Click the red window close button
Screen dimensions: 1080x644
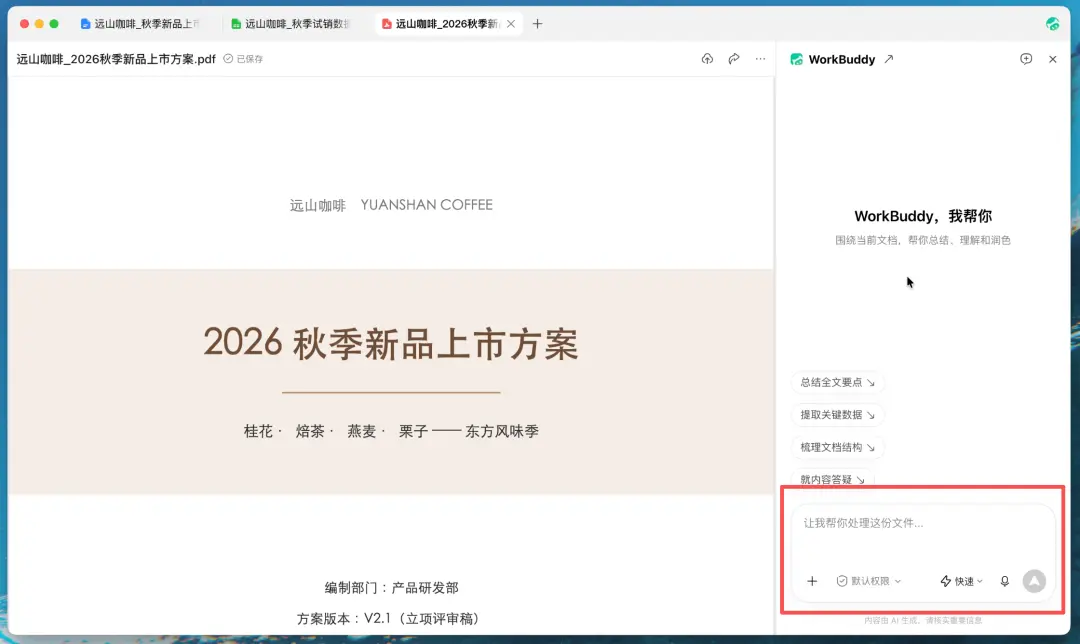24,23
